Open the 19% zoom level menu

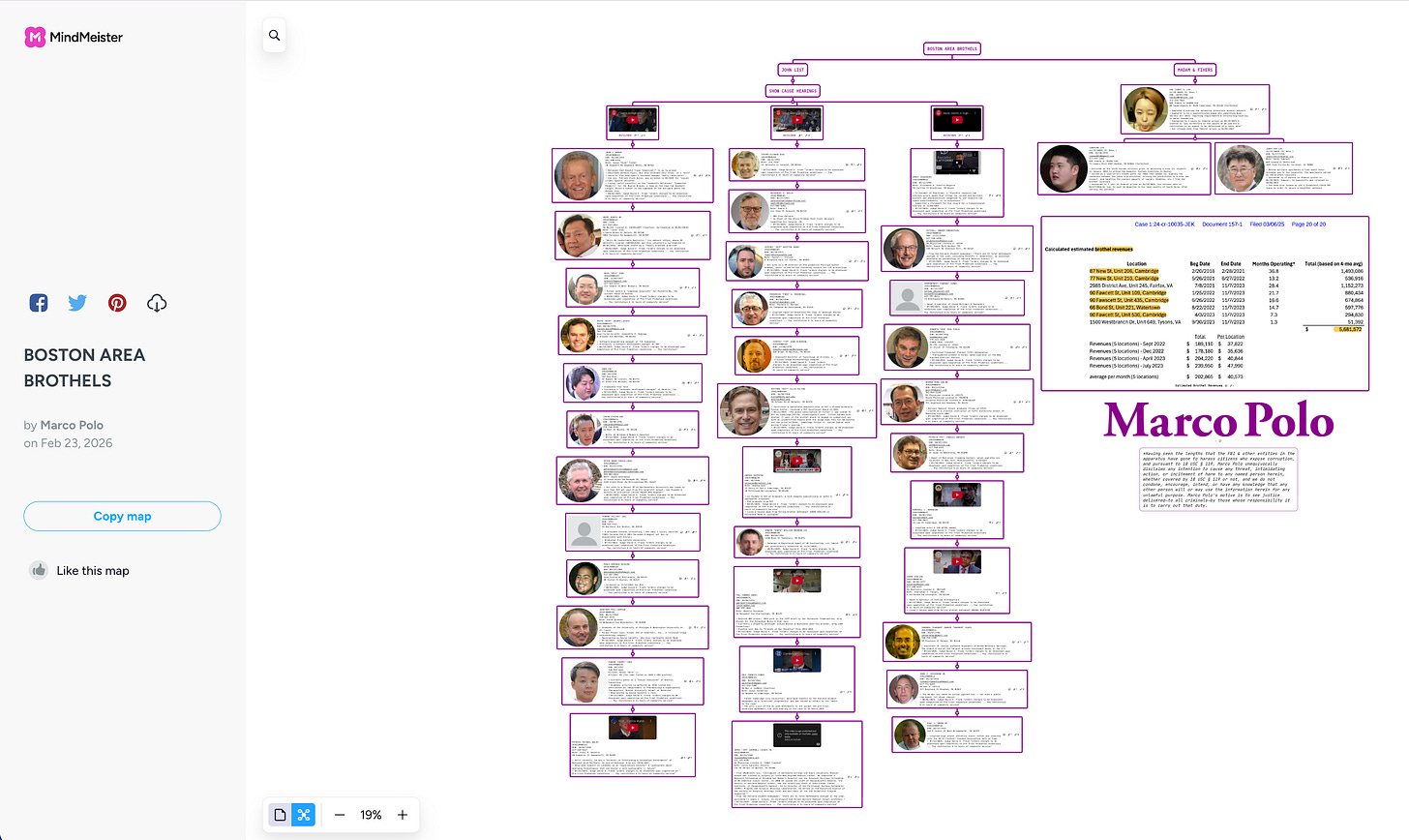click(371, 815)
